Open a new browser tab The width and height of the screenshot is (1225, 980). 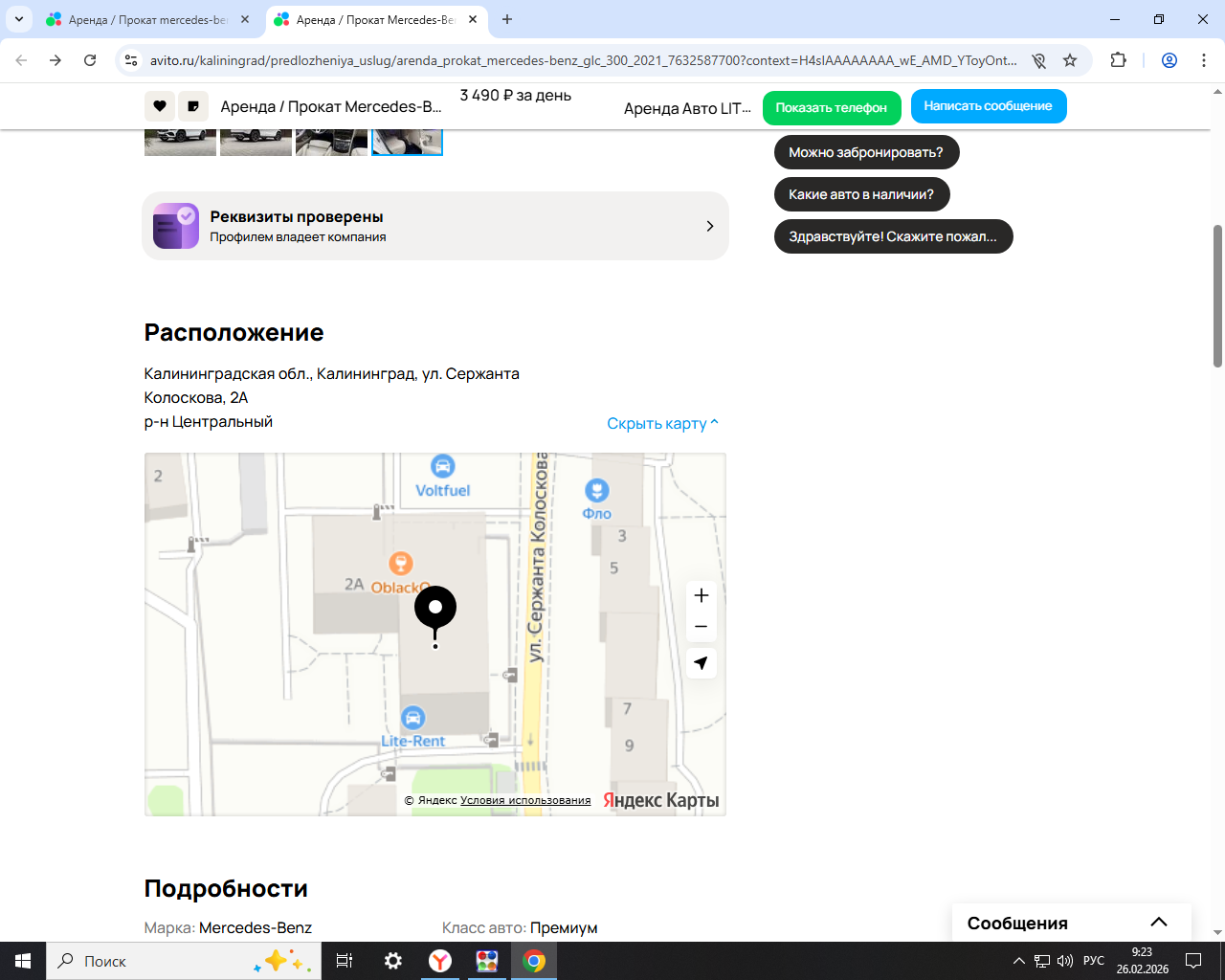[507, 19]
